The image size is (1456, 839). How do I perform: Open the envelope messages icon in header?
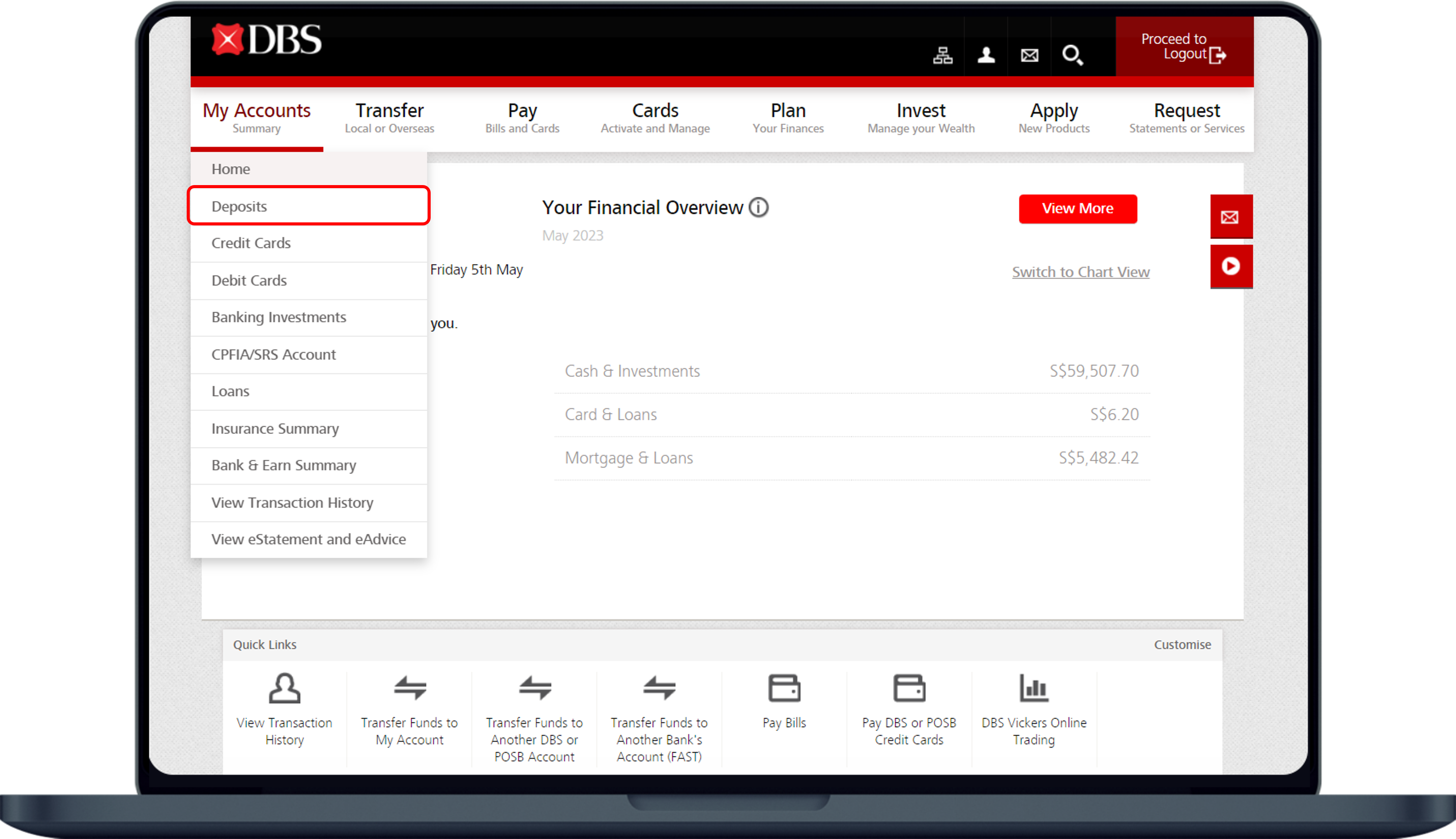[x=1029, y=55]
